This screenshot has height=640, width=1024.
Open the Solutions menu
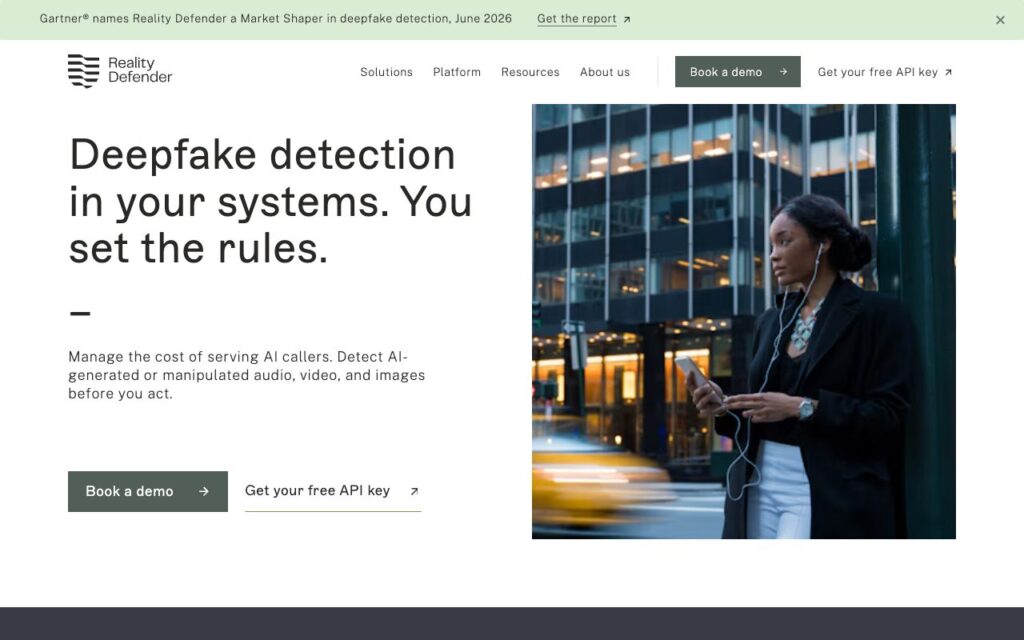386,72
